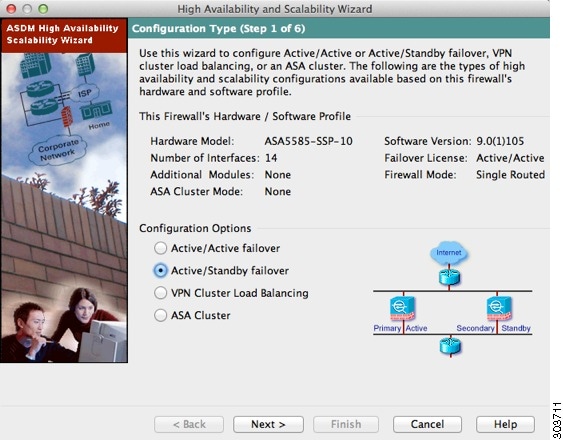
Task: Click the disabled Back button
Action: pyautogui.click(x=189, y=424)
